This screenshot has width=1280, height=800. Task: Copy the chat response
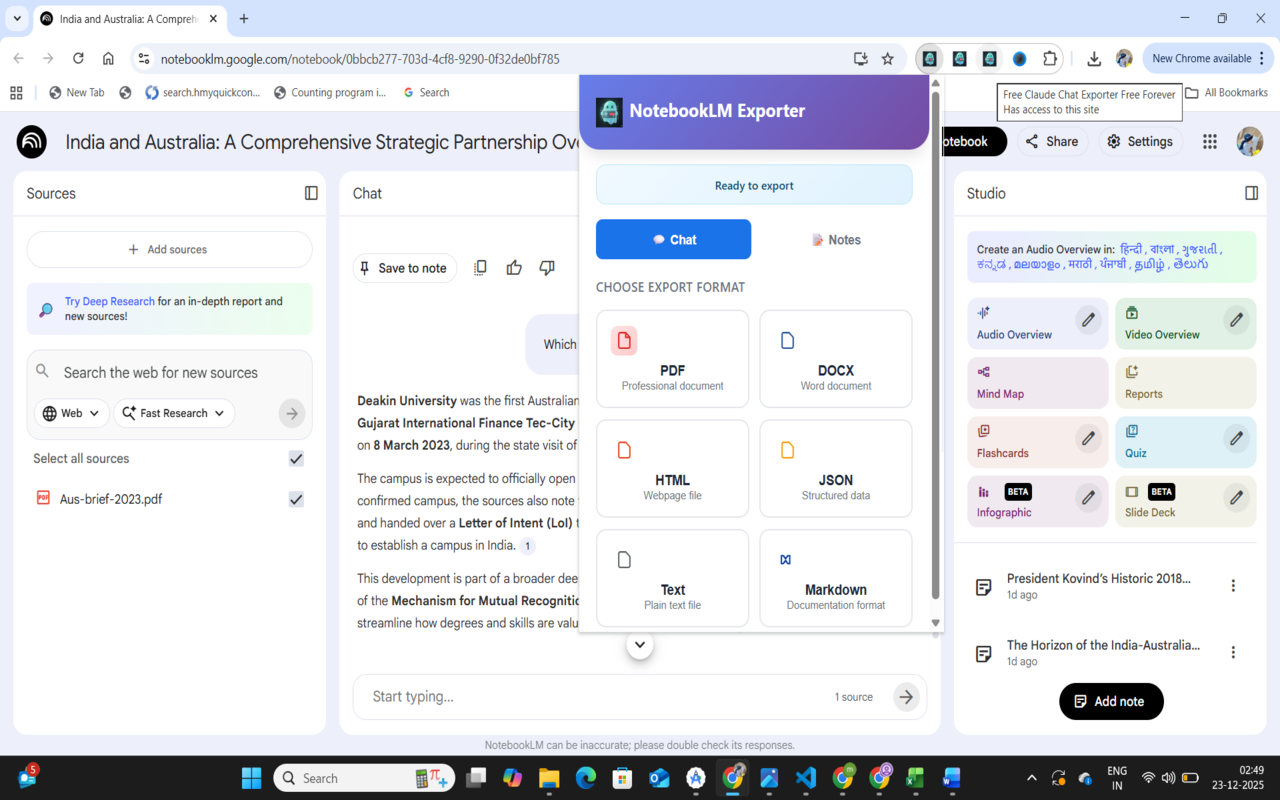click(x=480, y=267)
